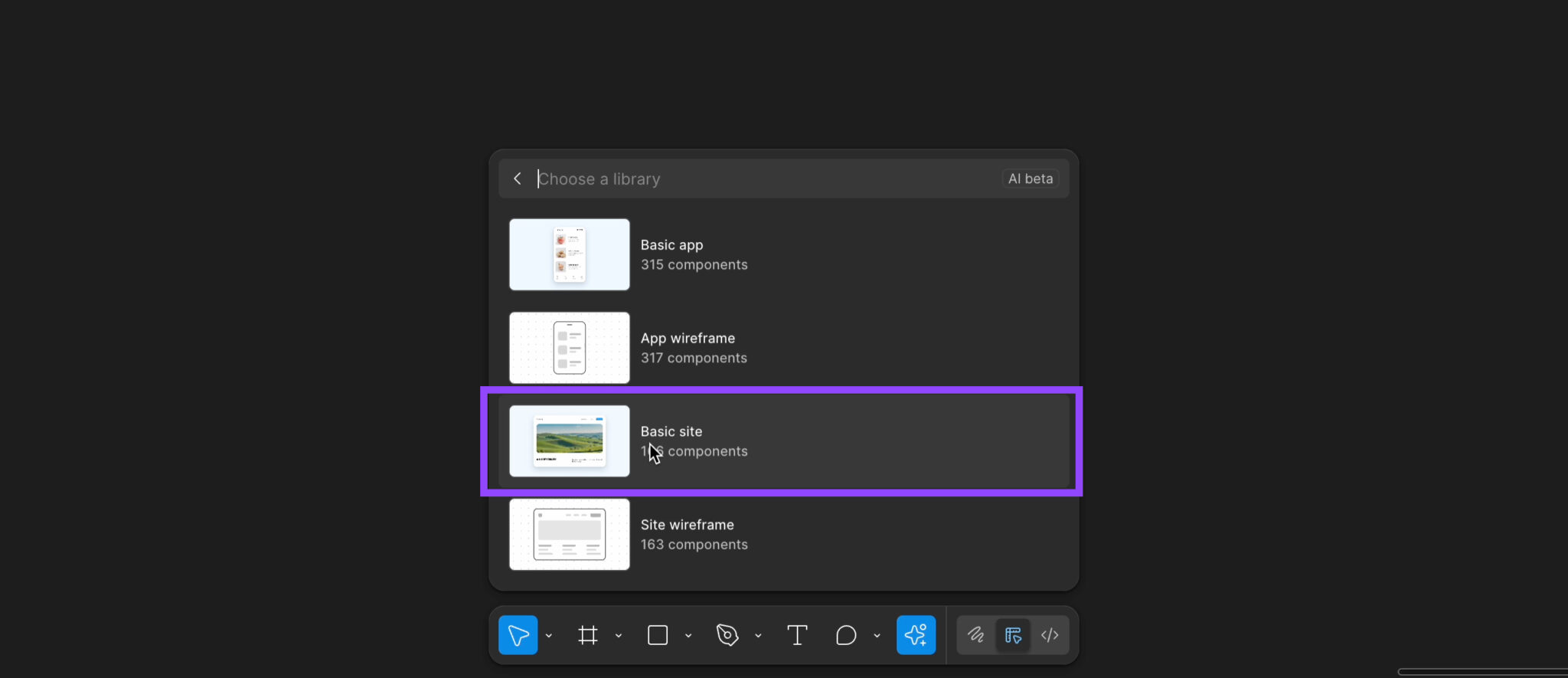Select the Rectangle shape tool

(658, 635)
